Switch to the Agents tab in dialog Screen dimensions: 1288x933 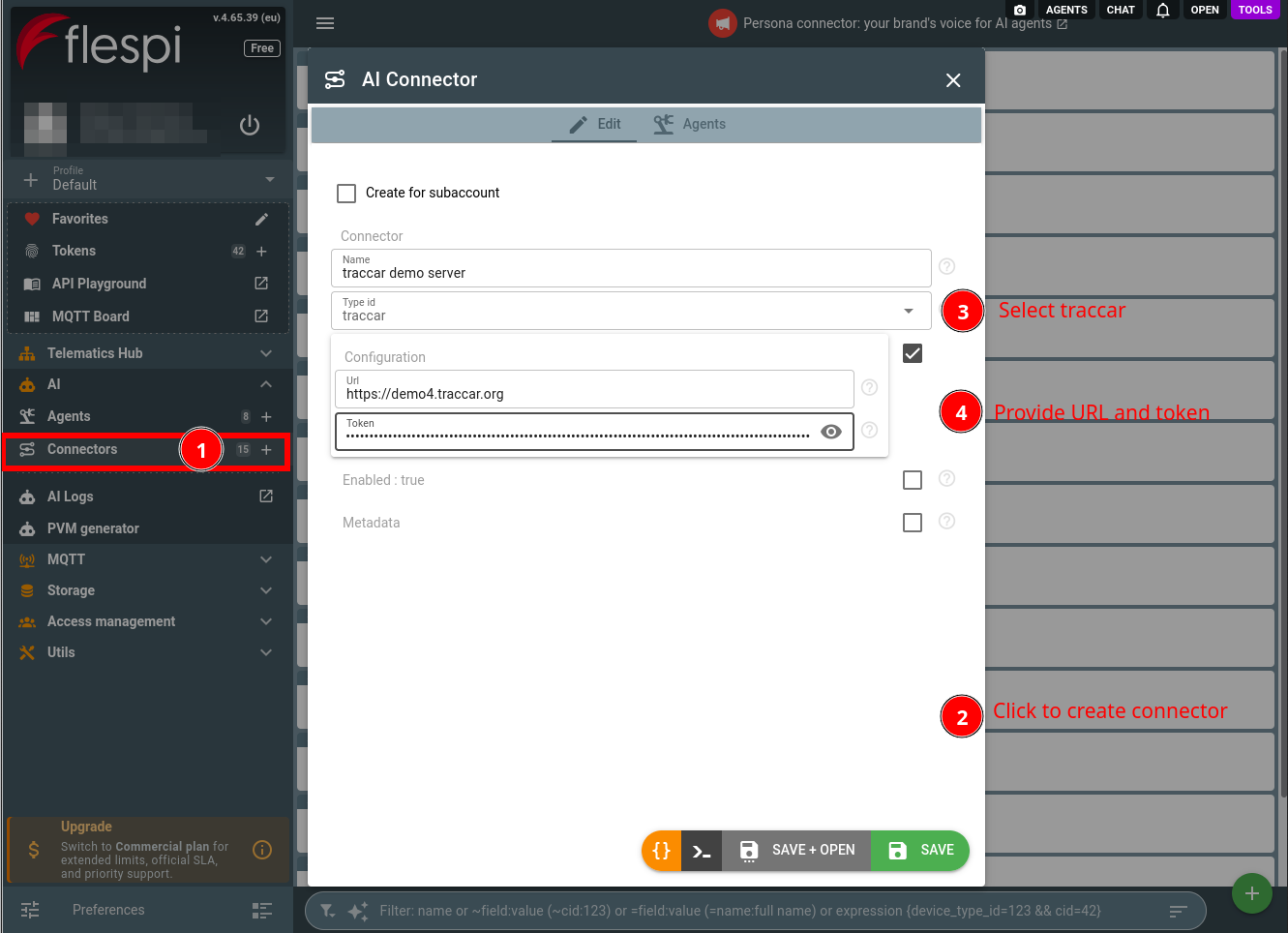(x=689, y=124)
